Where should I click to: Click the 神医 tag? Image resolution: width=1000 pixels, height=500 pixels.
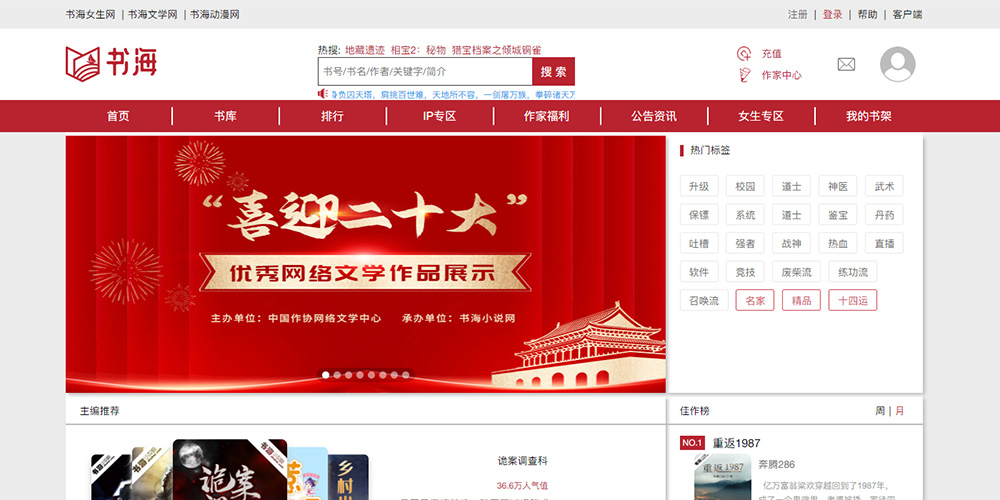[838, 186]
